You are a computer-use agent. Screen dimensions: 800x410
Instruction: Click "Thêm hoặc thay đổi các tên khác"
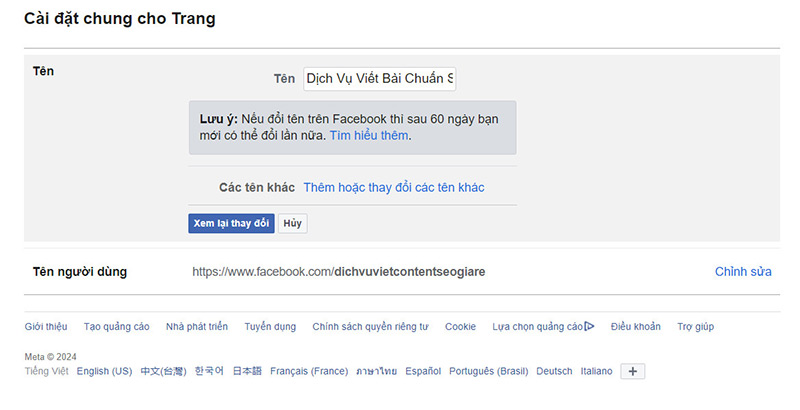click(394, 187)
